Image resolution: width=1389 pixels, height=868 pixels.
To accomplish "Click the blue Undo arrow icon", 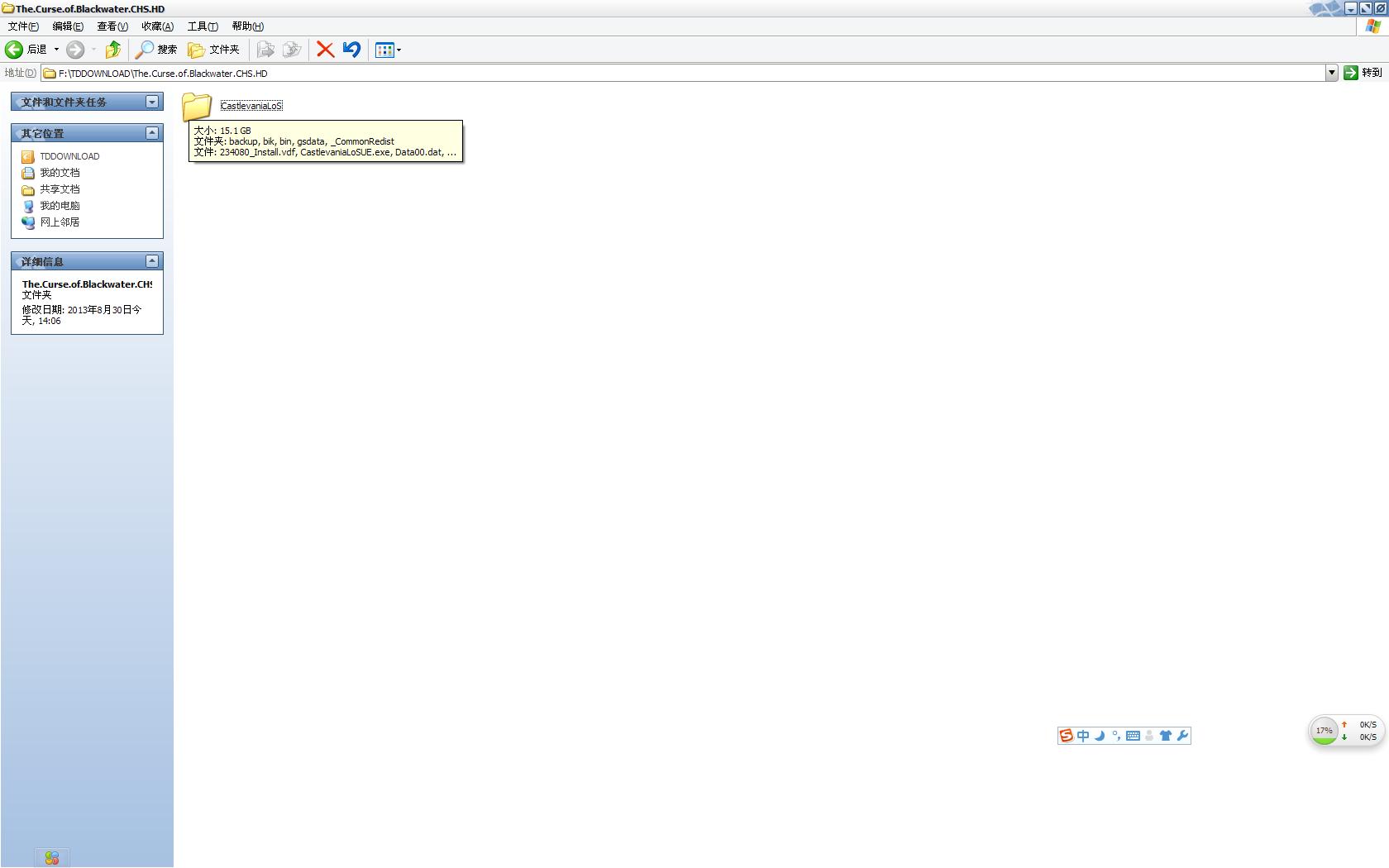I will pos(351,50).
